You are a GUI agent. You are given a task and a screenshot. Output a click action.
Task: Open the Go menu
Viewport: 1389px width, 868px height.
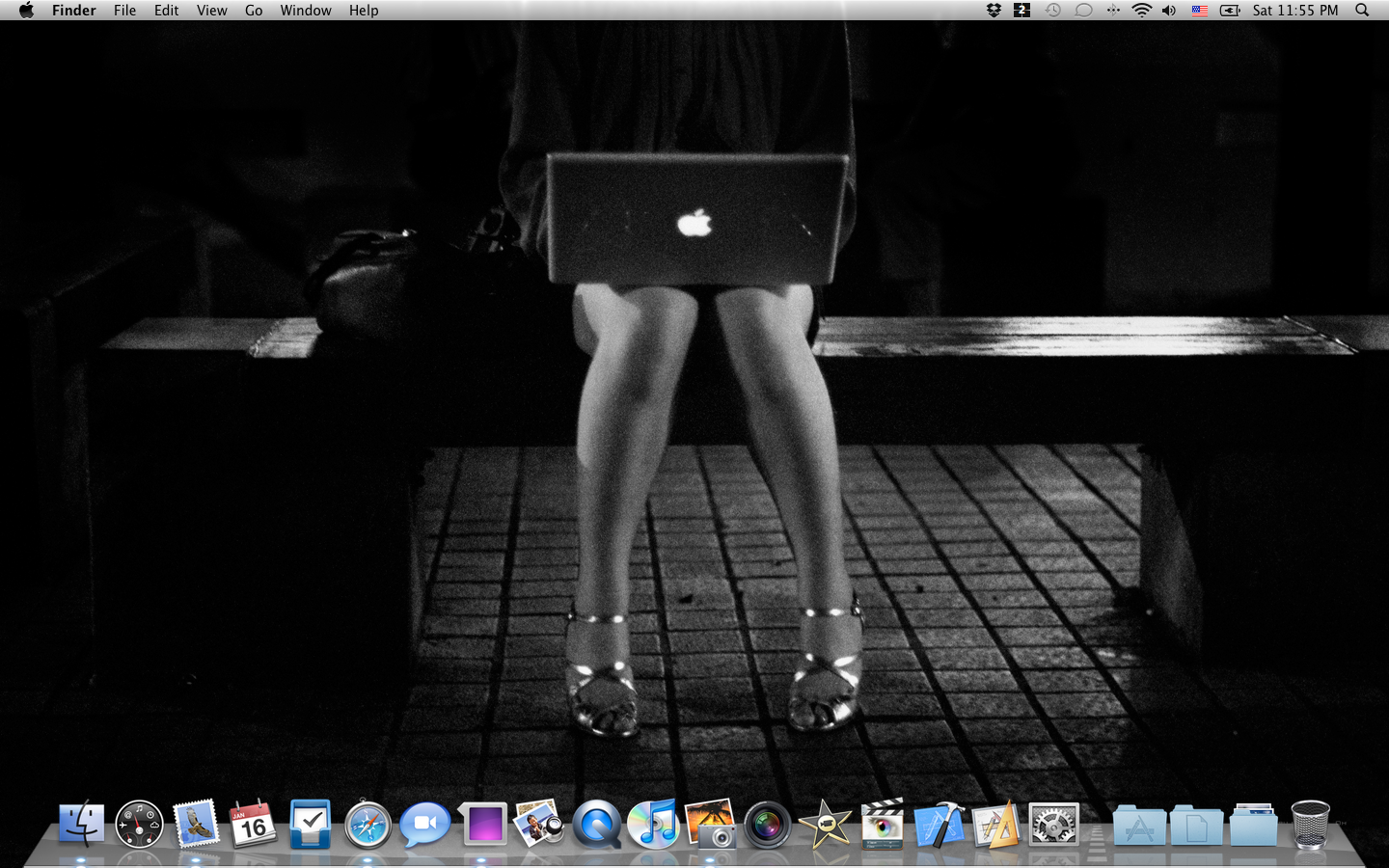pyautogui.click(x=254, y=10)
